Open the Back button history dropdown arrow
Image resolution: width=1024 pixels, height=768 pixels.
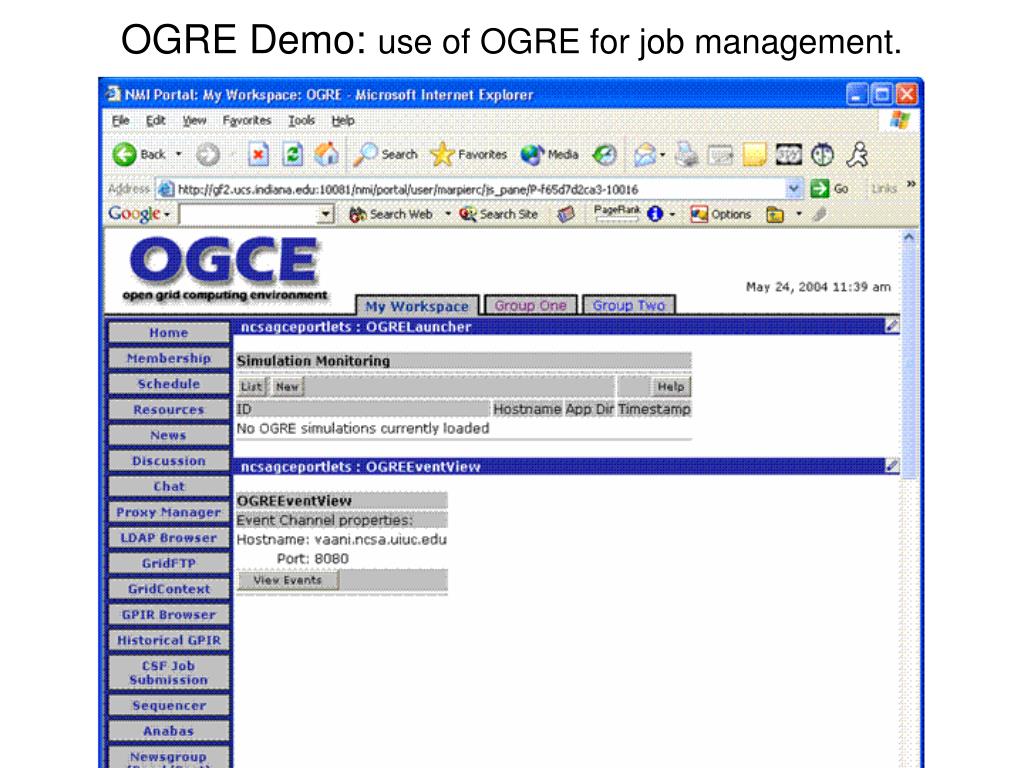pyautogui.click(x=178, y=155)
